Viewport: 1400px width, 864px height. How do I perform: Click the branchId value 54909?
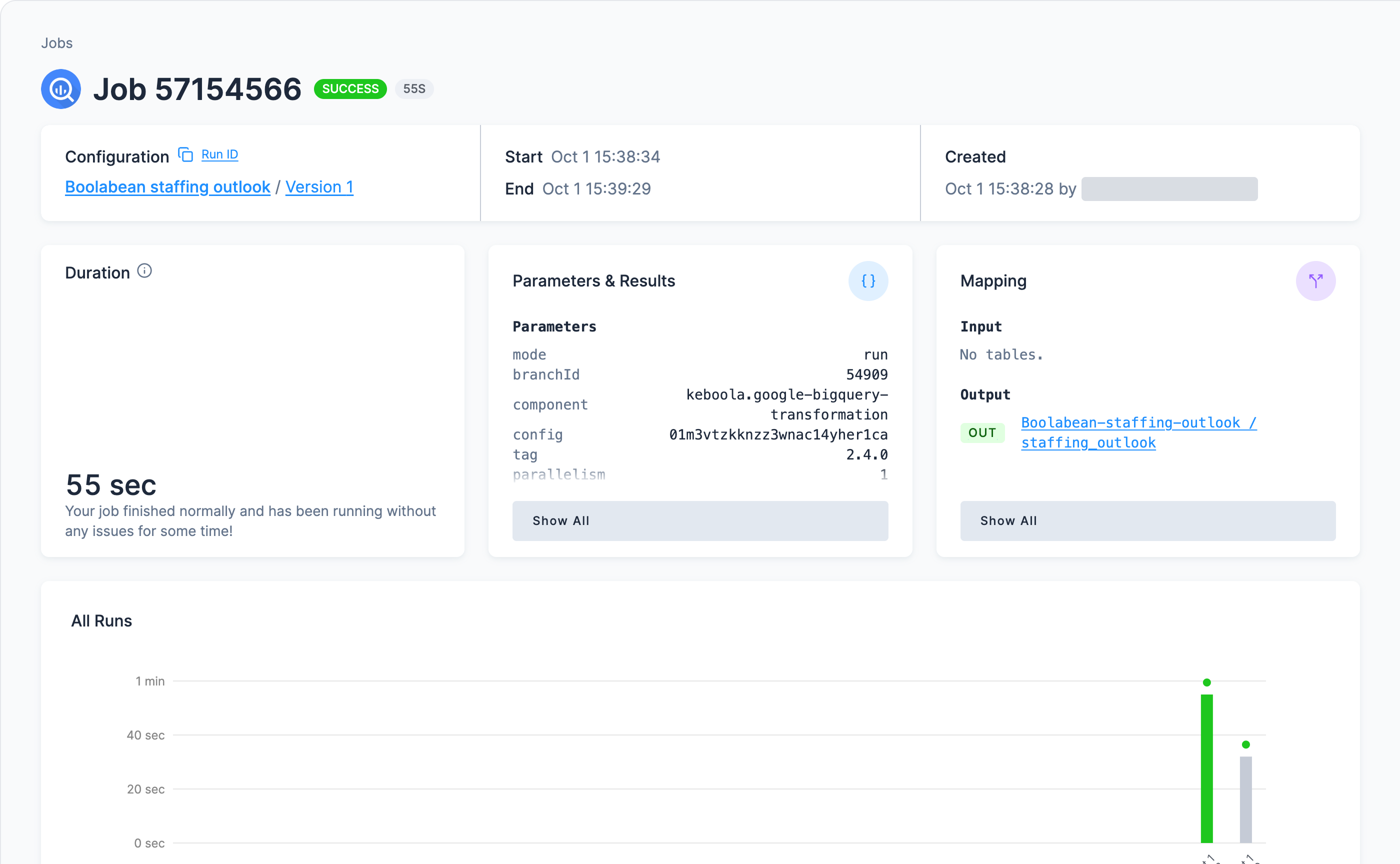[x=866, y=374]
